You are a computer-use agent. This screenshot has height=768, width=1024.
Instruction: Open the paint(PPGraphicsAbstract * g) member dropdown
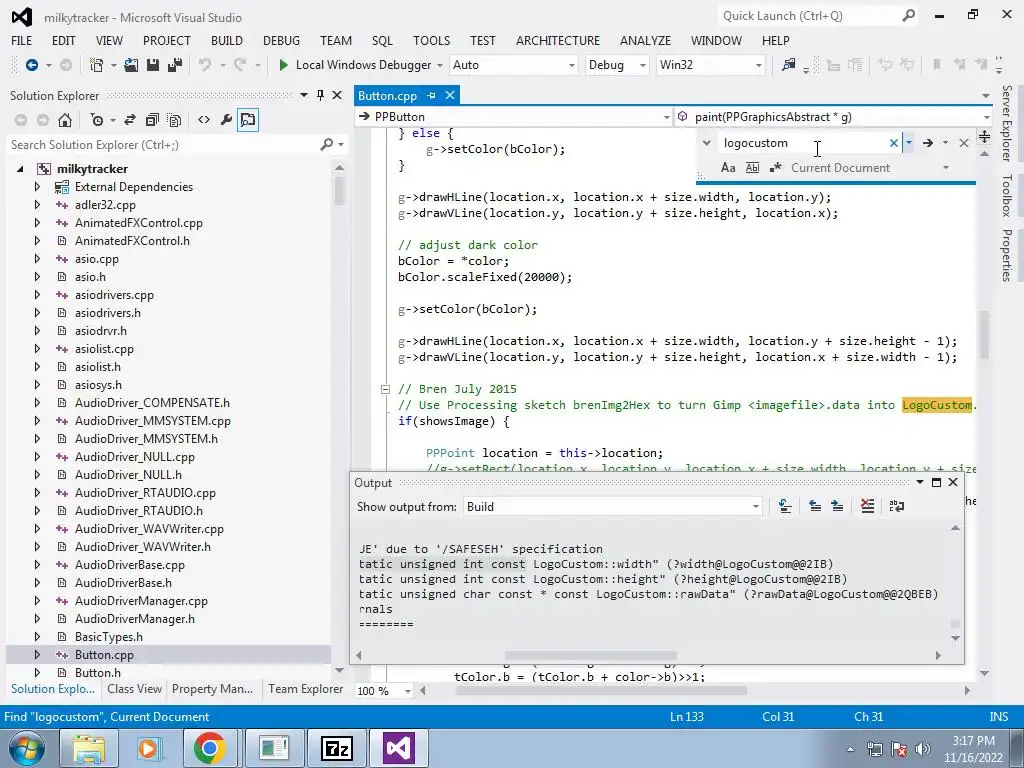coord(986,118)
